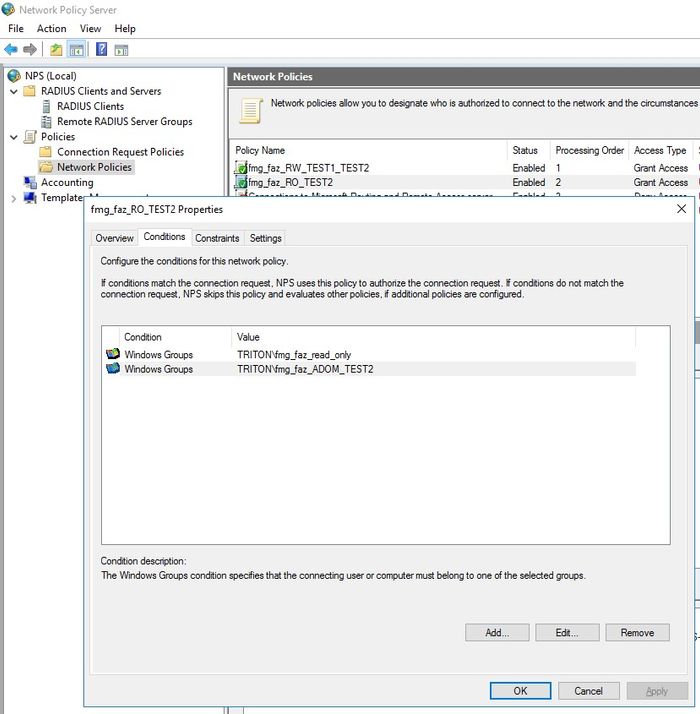Select the TRITON\fmg_faz_ADOM_TEST2 value
700x714 pixels.
coord(305,369)
